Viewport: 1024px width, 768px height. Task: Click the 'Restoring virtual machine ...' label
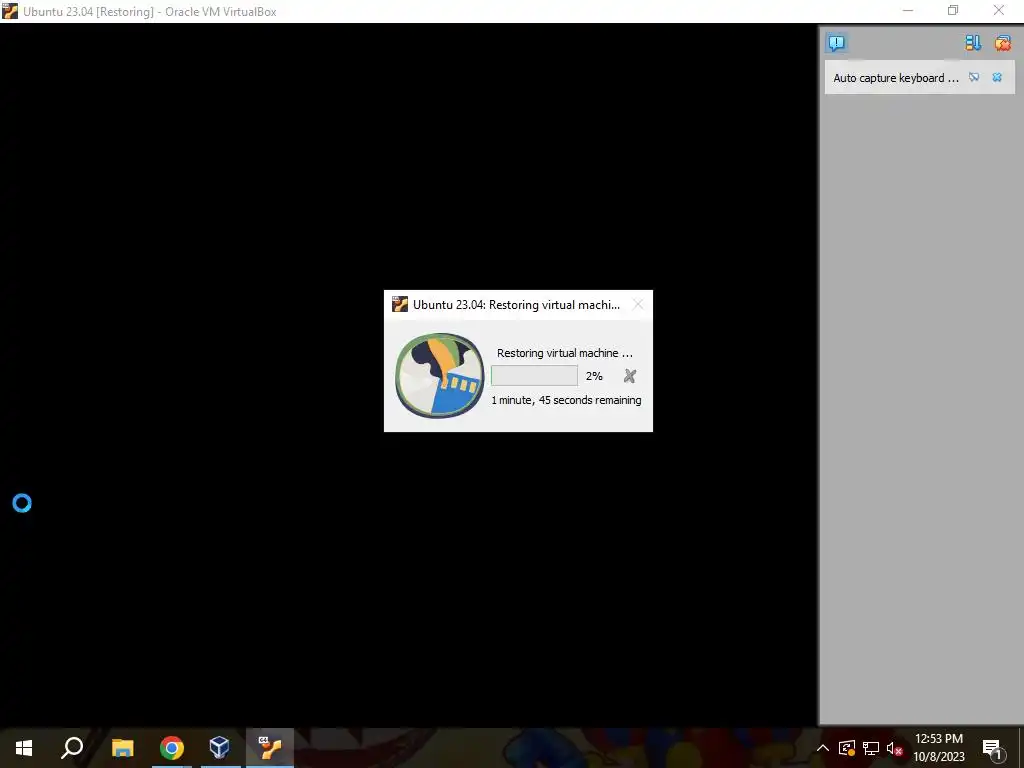pyautogui.click(x=565, y=353)
